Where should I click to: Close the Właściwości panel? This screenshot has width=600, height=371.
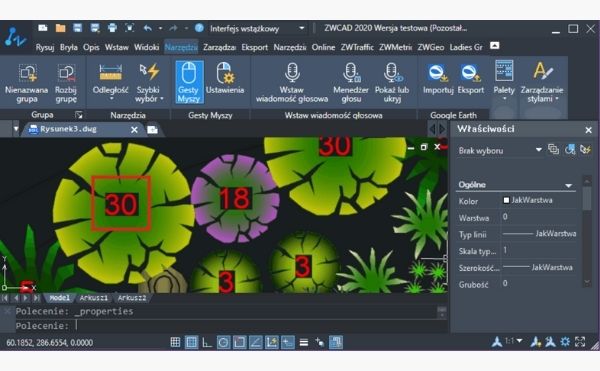589,130
